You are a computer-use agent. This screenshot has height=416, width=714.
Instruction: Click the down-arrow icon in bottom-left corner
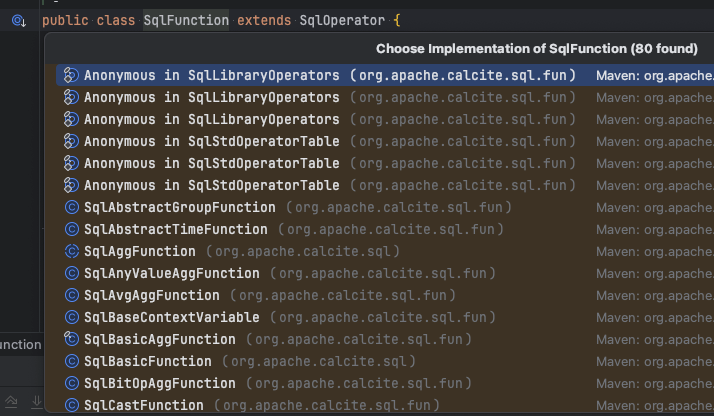pos(36,402)
